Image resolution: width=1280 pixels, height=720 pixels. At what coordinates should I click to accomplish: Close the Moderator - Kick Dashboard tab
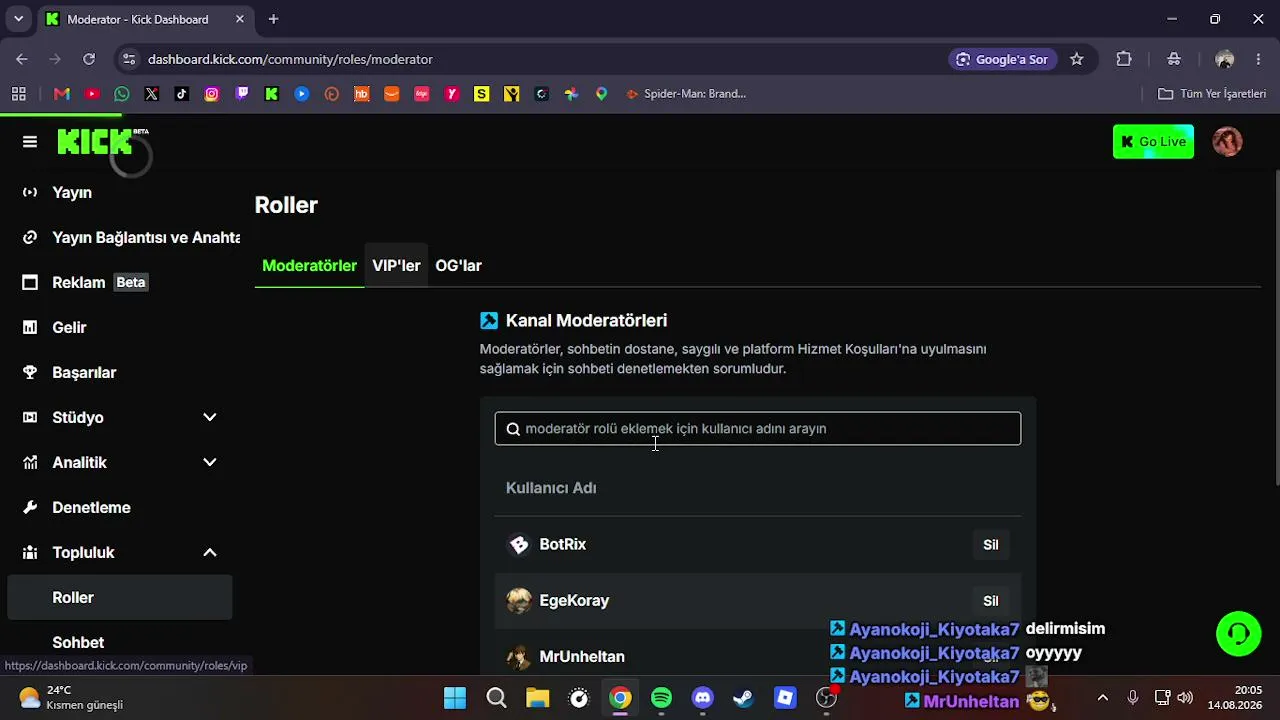pyautogui.click(x=240, y=19)
